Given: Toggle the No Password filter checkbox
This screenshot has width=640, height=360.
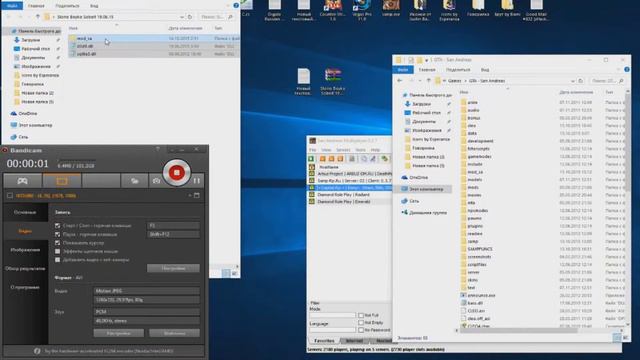Looking at the screenshot, I should click(361, 330).
